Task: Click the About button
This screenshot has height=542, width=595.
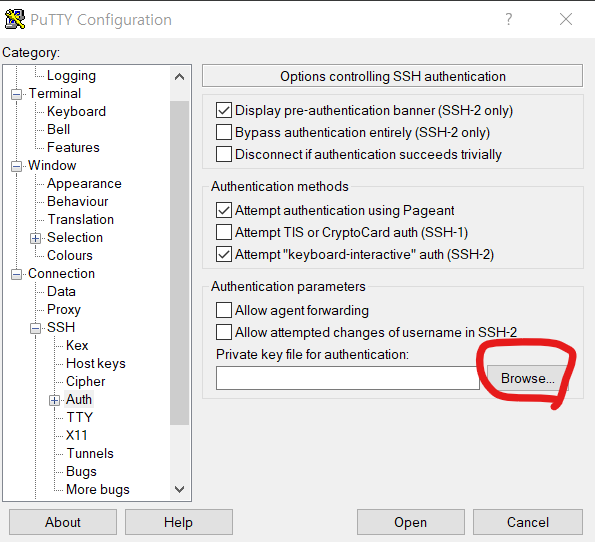Action: tap(63, 522)
